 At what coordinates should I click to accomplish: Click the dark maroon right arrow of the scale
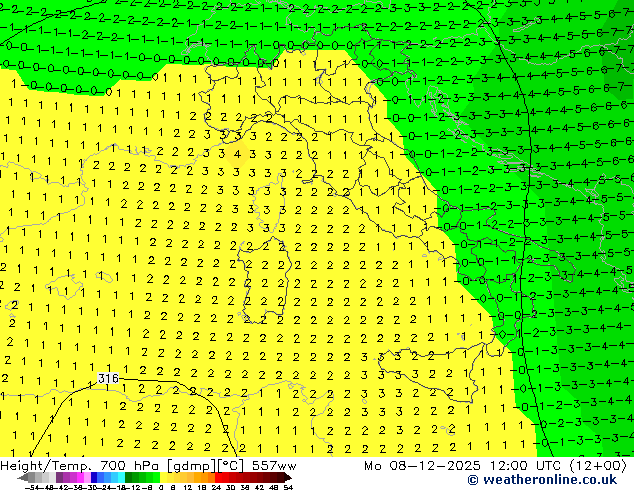pyautogui.click(x=288, y=478)
